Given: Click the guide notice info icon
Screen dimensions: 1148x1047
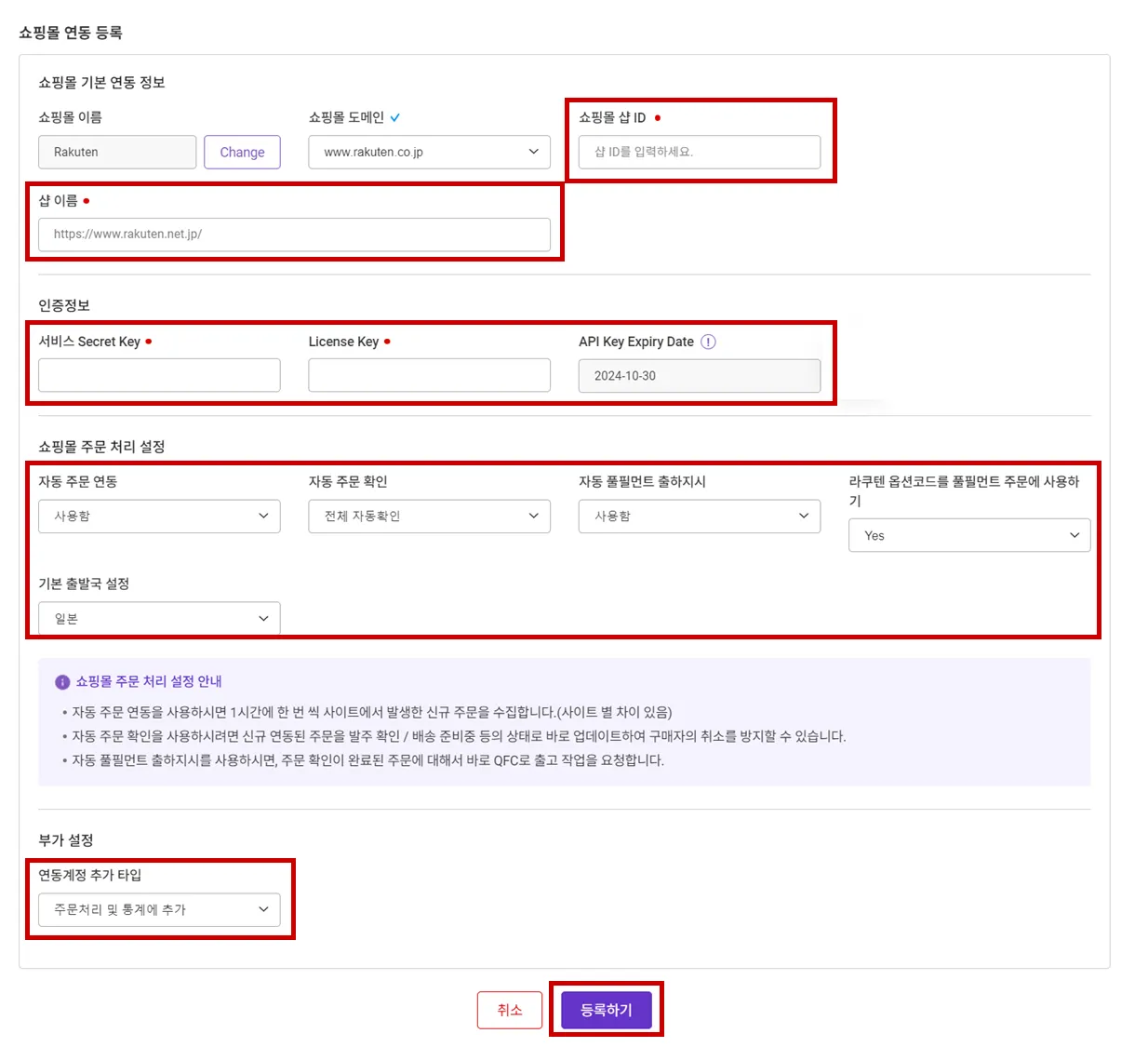Looking at the screenshot, I should [x=62, y=682].
